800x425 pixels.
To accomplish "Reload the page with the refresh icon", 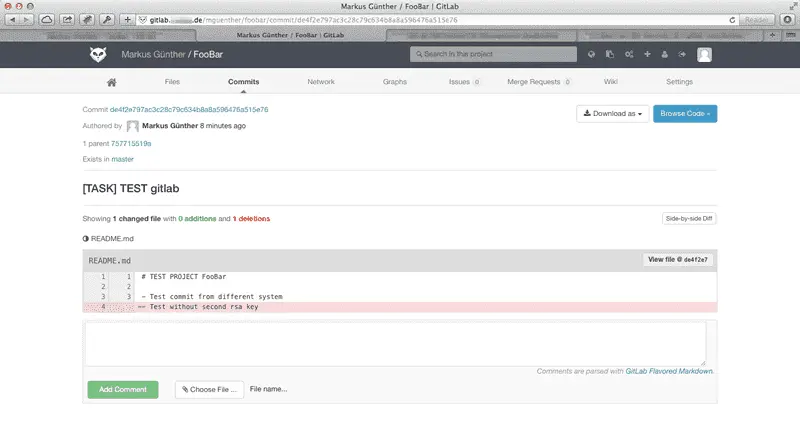I will pos(732,20).
